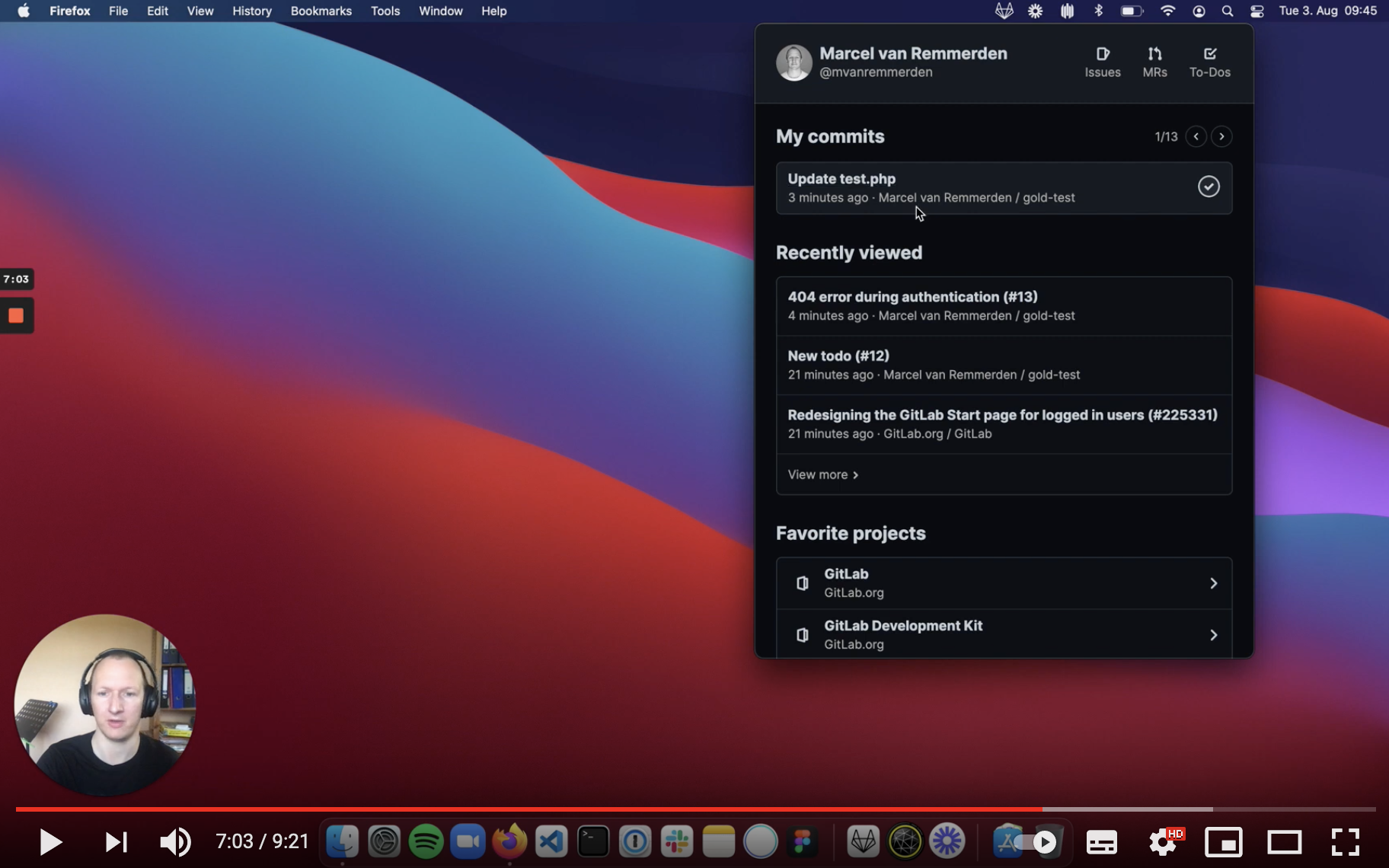
Task: Click the Bluetooth icon in the menu bar
Action: tap(1098, 11)
